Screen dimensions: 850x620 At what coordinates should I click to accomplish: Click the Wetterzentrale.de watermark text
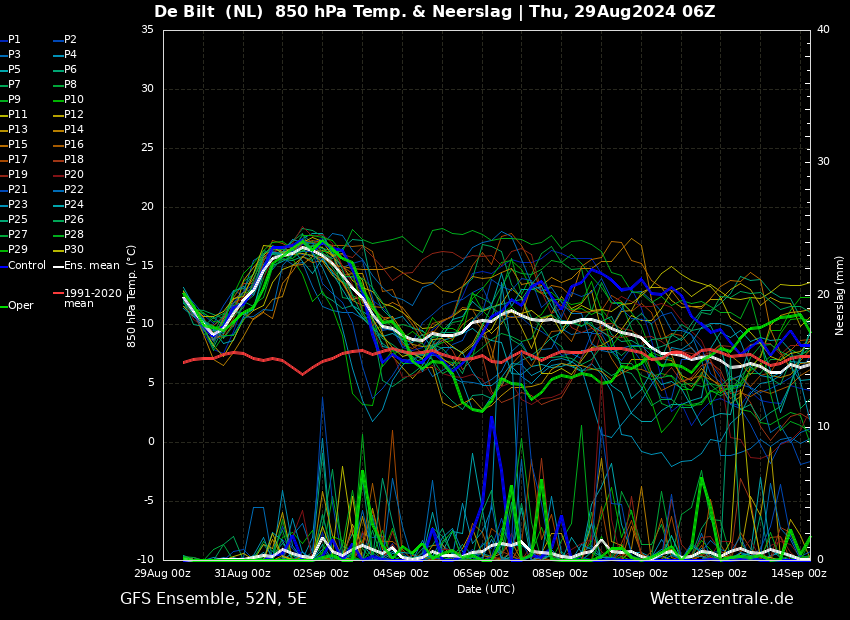(721, 599)
